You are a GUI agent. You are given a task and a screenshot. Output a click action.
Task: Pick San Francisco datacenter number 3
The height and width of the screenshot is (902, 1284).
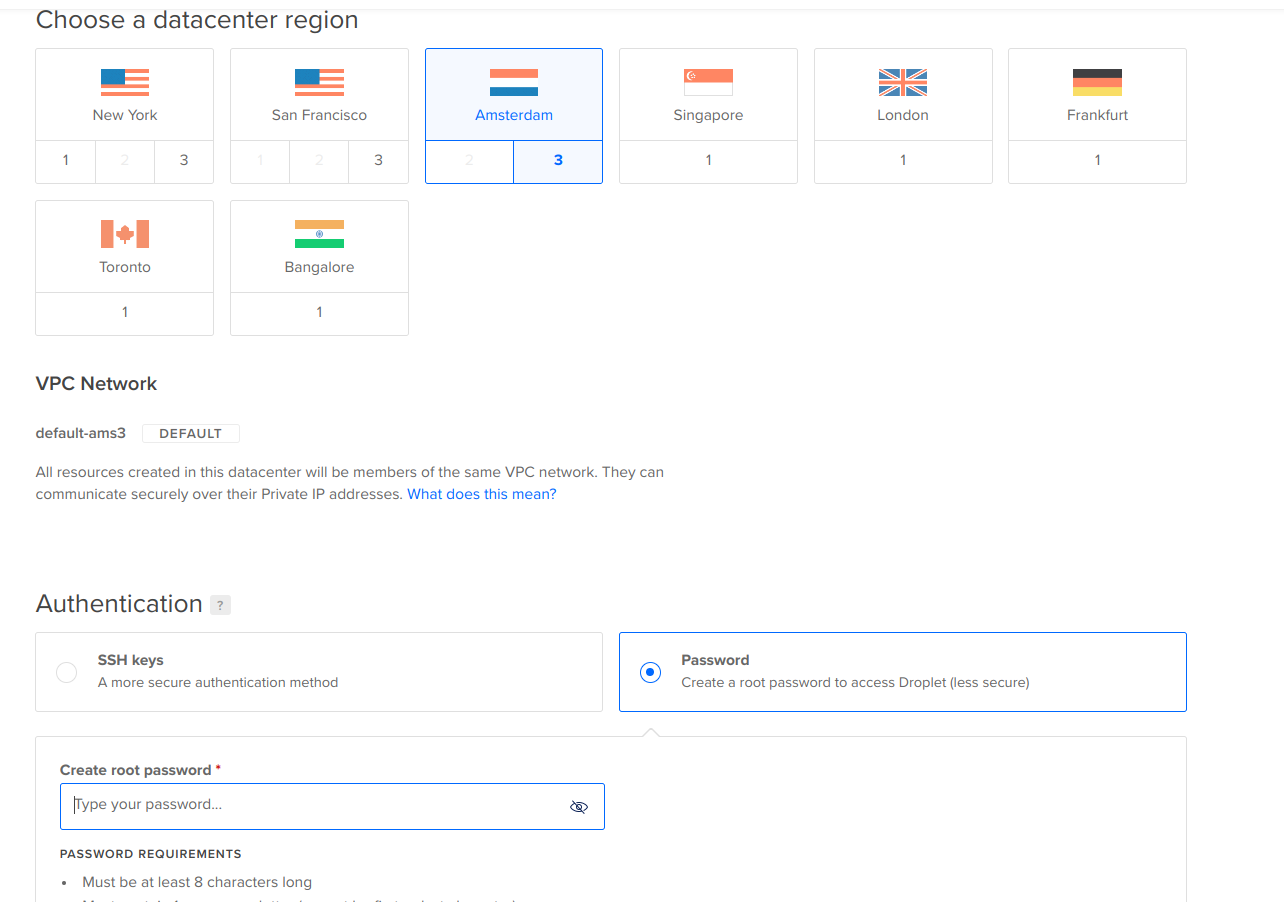(378, 161)
